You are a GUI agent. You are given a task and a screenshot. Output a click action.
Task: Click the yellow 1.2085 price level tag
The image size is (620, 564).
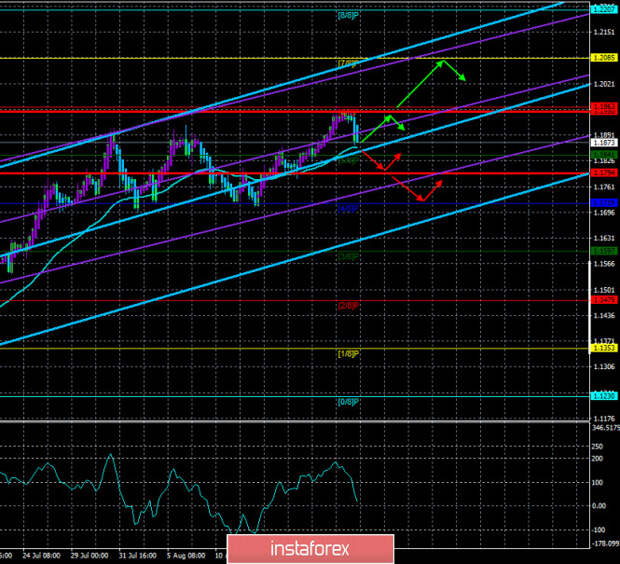tap(604, 58)
